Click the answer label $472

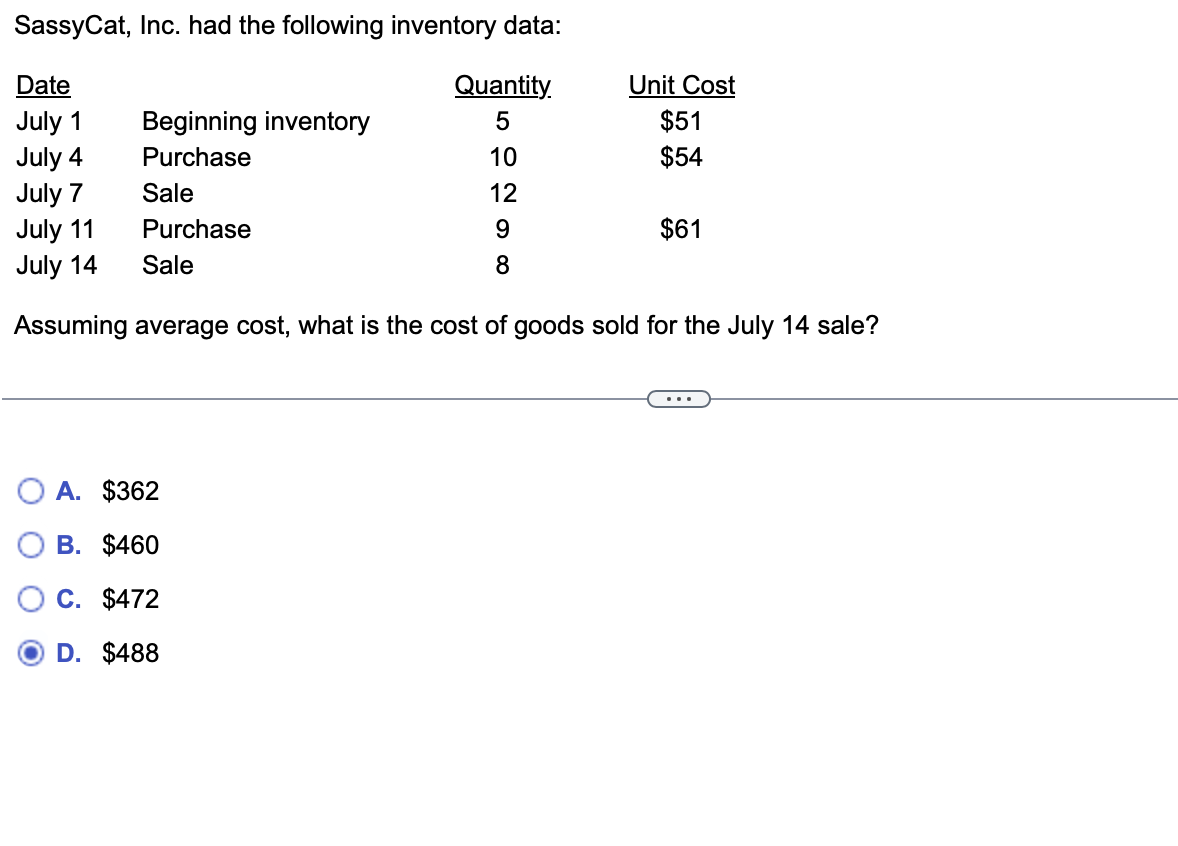(131, 598)
